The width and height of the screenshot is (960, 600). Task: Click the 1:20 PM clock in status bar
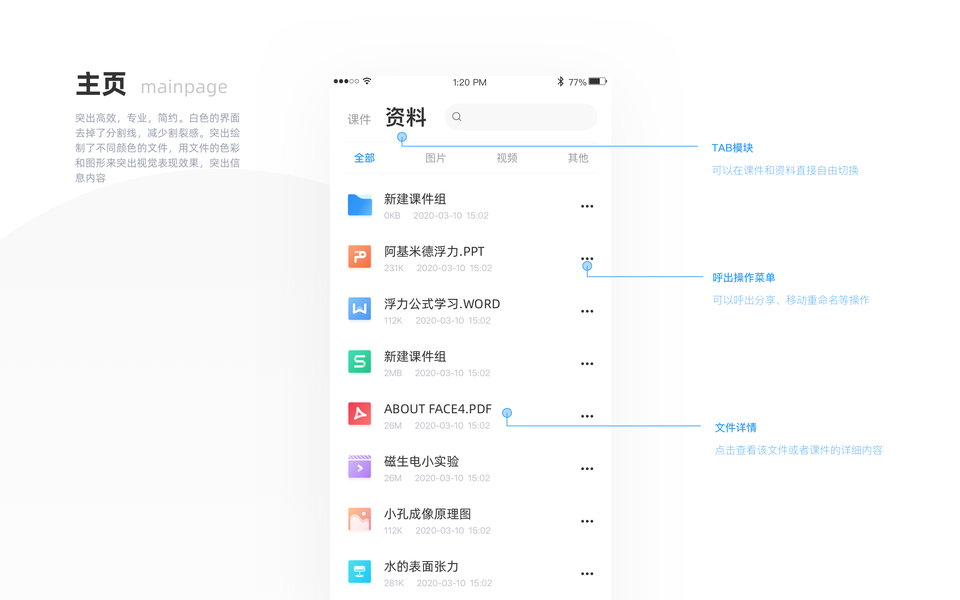(x=470, y=82)
